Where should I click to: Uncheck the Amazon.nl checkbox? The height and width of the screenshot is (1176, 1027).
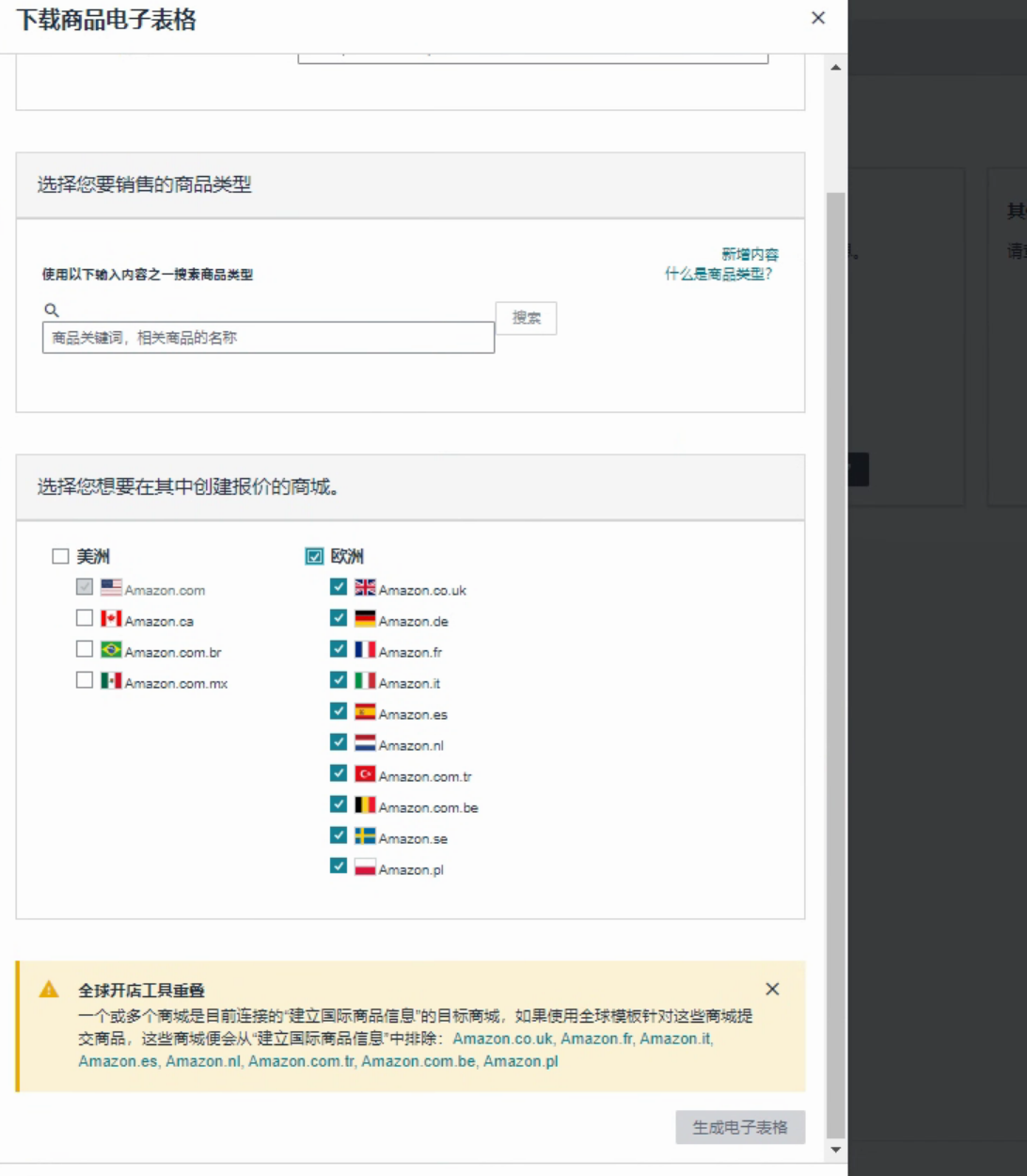pyautogui.click(x=339, y=742)
